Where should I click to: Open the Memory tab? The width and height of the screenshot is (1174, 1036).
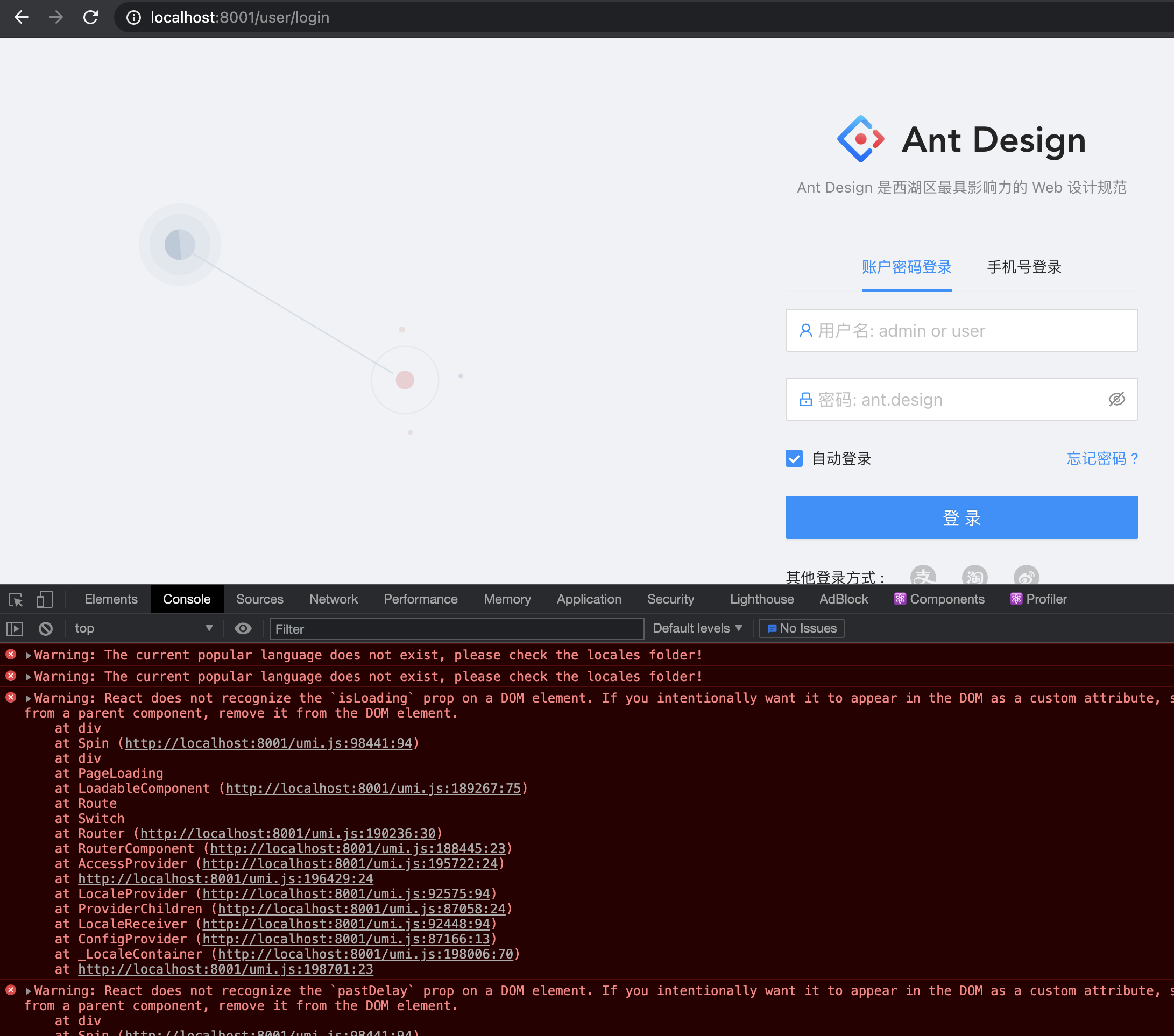click(x=507, y=600)
